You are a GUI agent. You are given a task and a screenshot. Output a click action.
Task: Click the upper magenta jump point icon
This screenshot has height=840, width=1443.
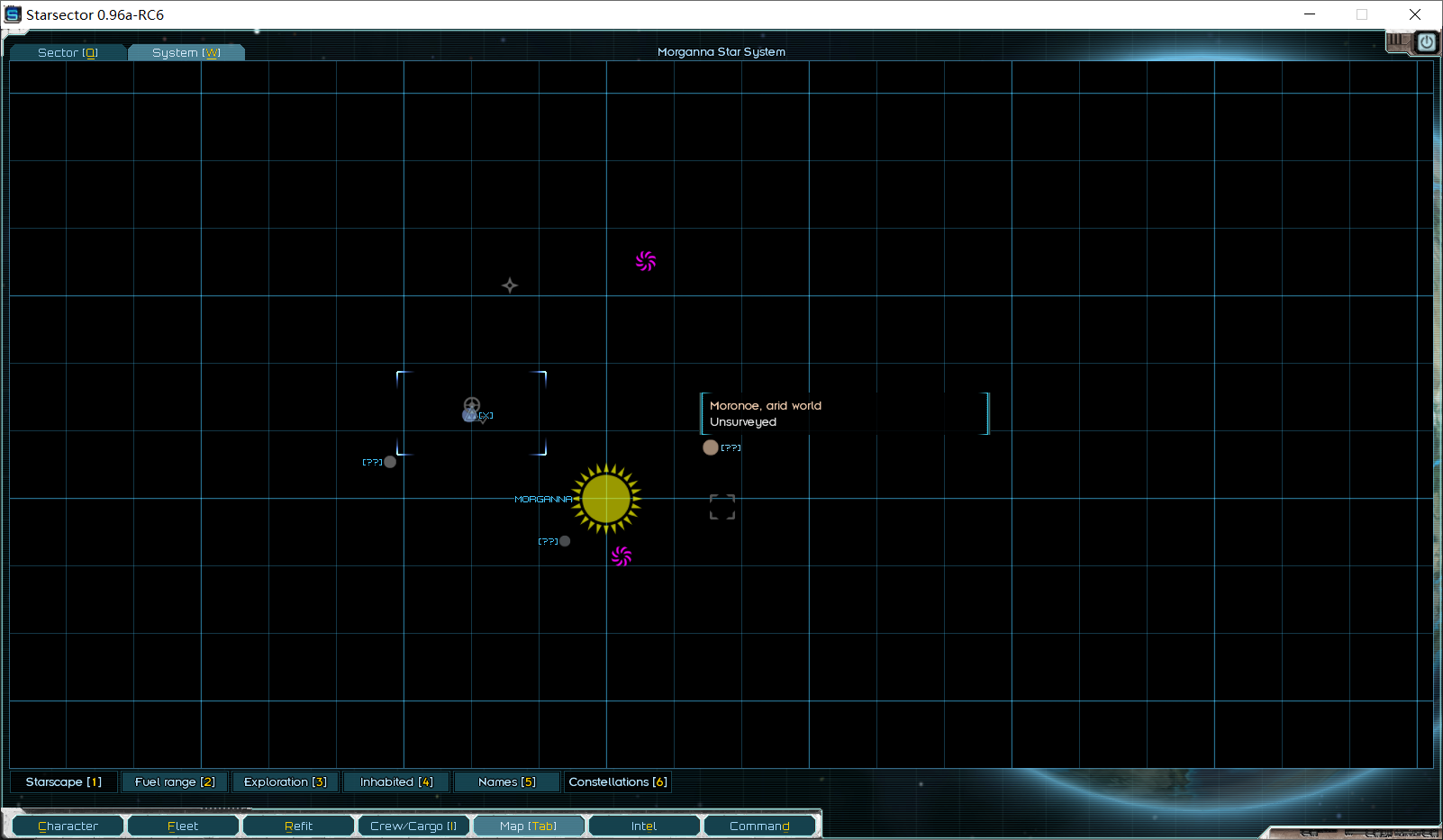(646, 261)
